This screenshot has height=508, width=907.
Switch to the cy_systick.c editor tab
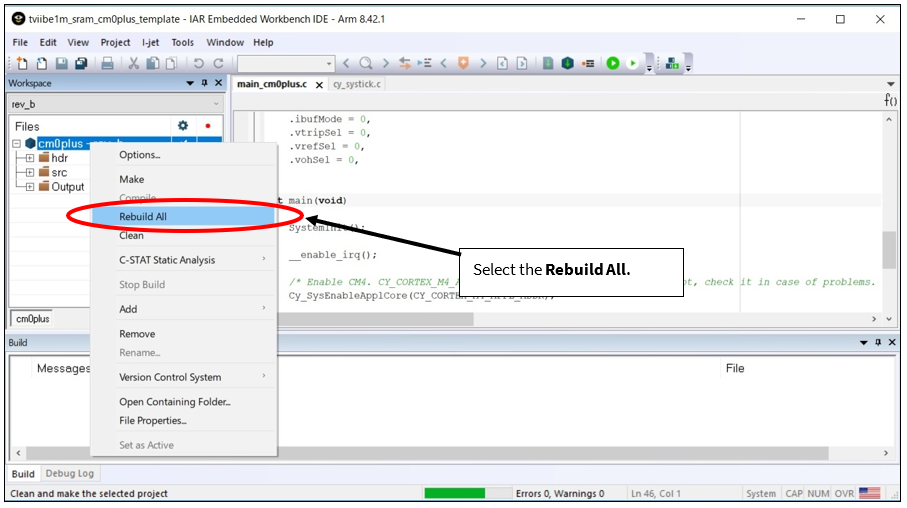(357, 84)
